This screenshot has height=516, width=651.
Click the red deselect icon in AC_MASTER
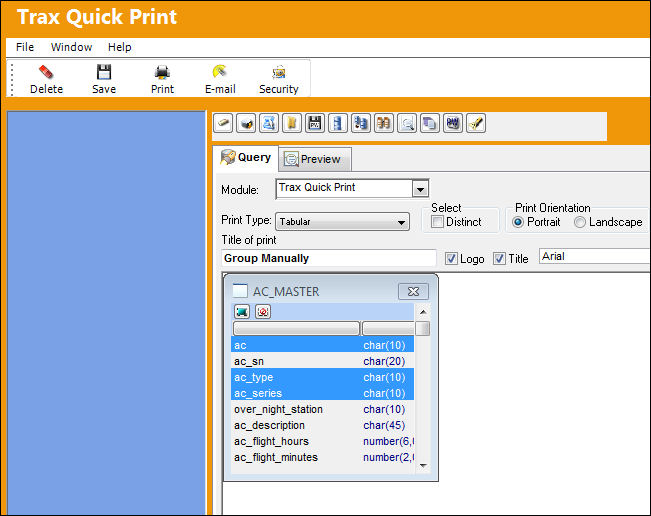coord(263,311)
